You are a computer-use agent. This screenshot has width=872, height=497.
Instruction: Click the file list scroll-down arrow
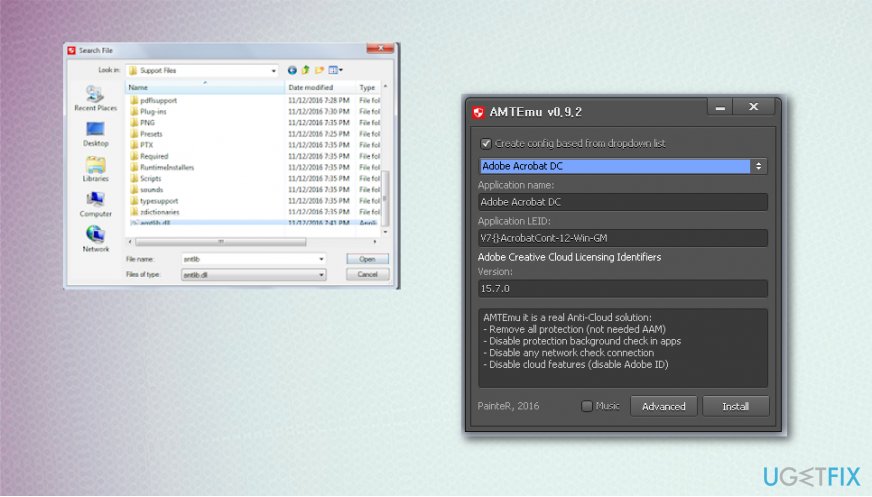point(385,232)
